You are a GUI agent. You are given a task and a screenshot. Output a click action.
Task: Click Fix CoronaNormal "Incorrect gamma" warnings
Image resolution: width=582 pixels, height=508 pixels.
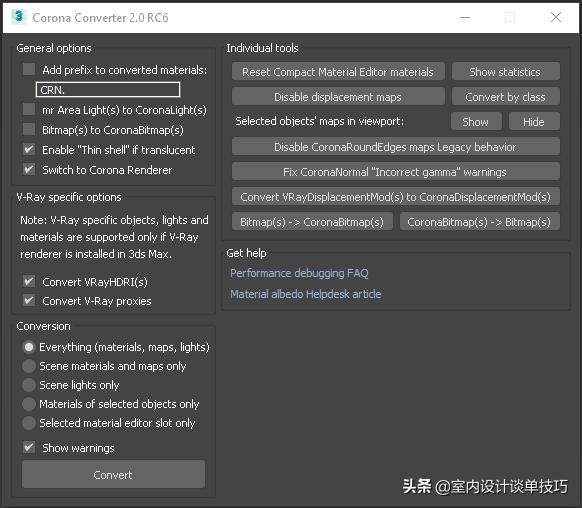click(396, 171)
